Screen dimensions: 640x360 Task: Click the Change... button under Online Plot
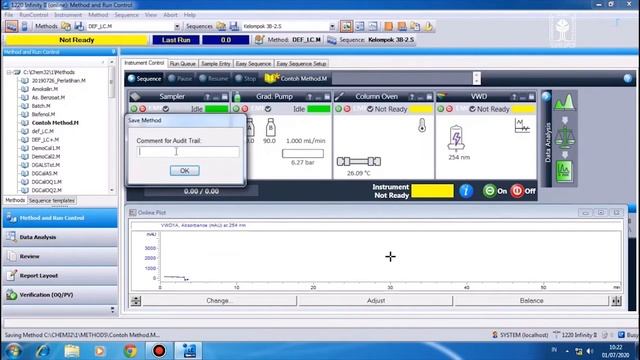pos(219,301)
